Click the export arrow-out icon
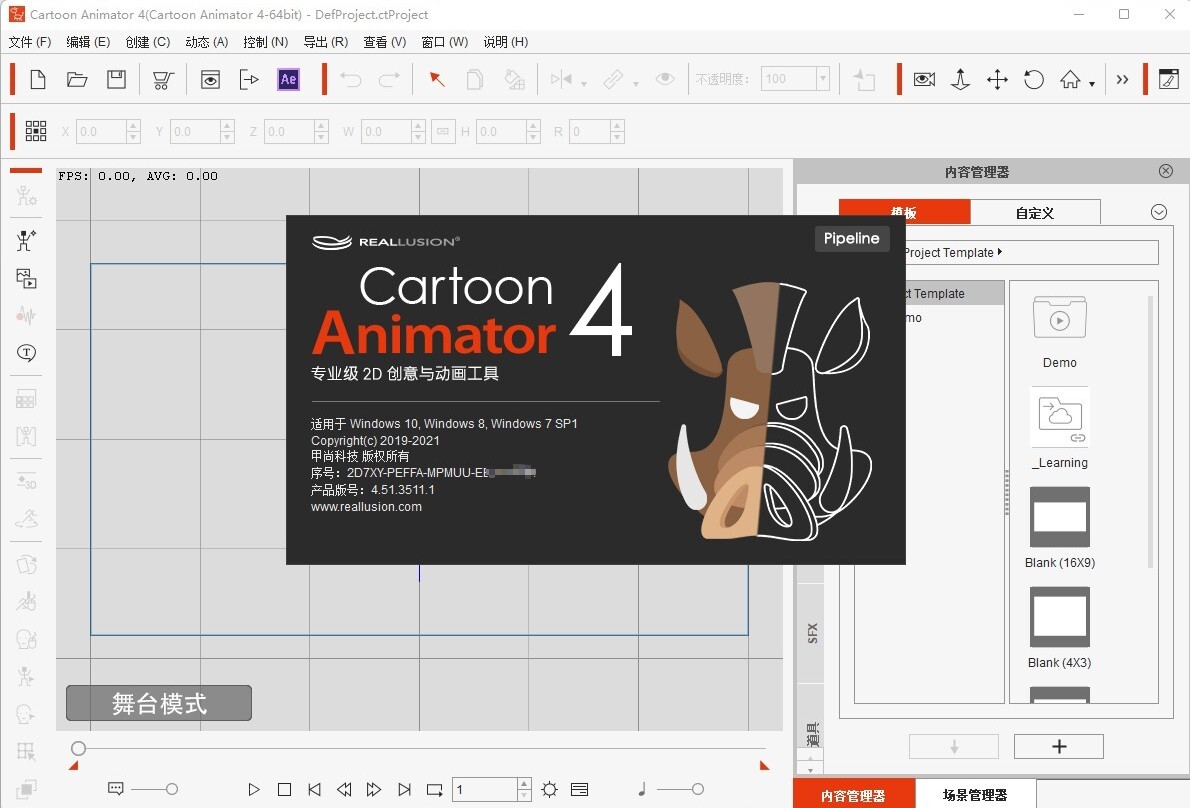 pos(249,79)
